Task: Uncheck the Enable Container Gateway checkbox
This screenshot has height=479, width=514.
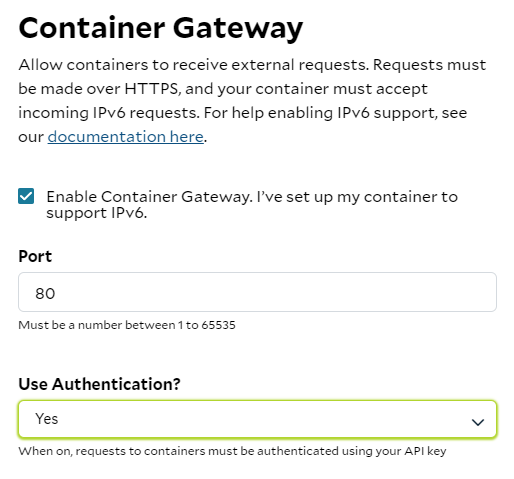Action: click(x=26, y=196)
